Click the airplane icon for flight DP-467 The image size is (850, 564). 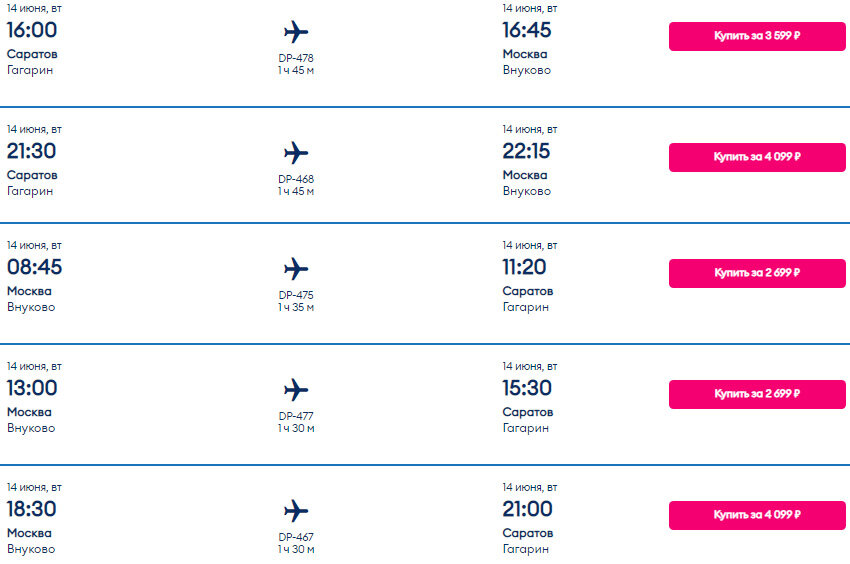(x=296, y=511)
